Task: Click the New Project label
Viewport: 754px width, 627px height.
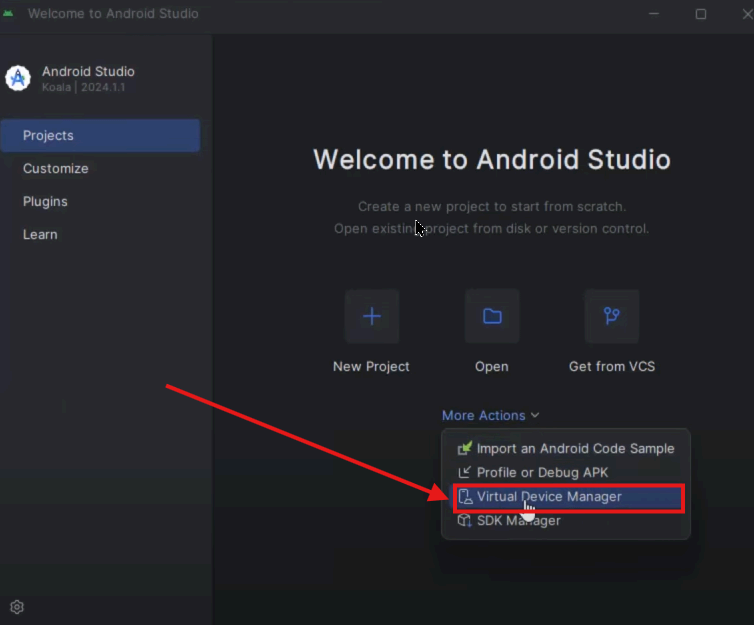Action: (x=371, y=366)
